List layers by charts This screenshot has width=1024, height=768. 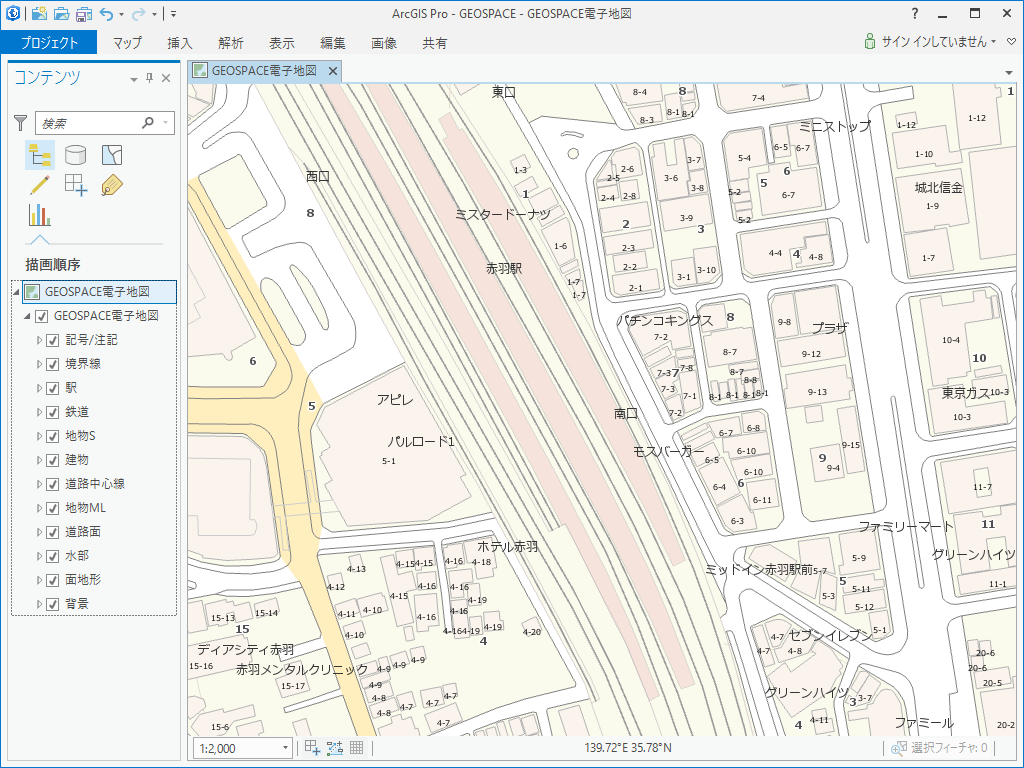(x=40, y=215)
